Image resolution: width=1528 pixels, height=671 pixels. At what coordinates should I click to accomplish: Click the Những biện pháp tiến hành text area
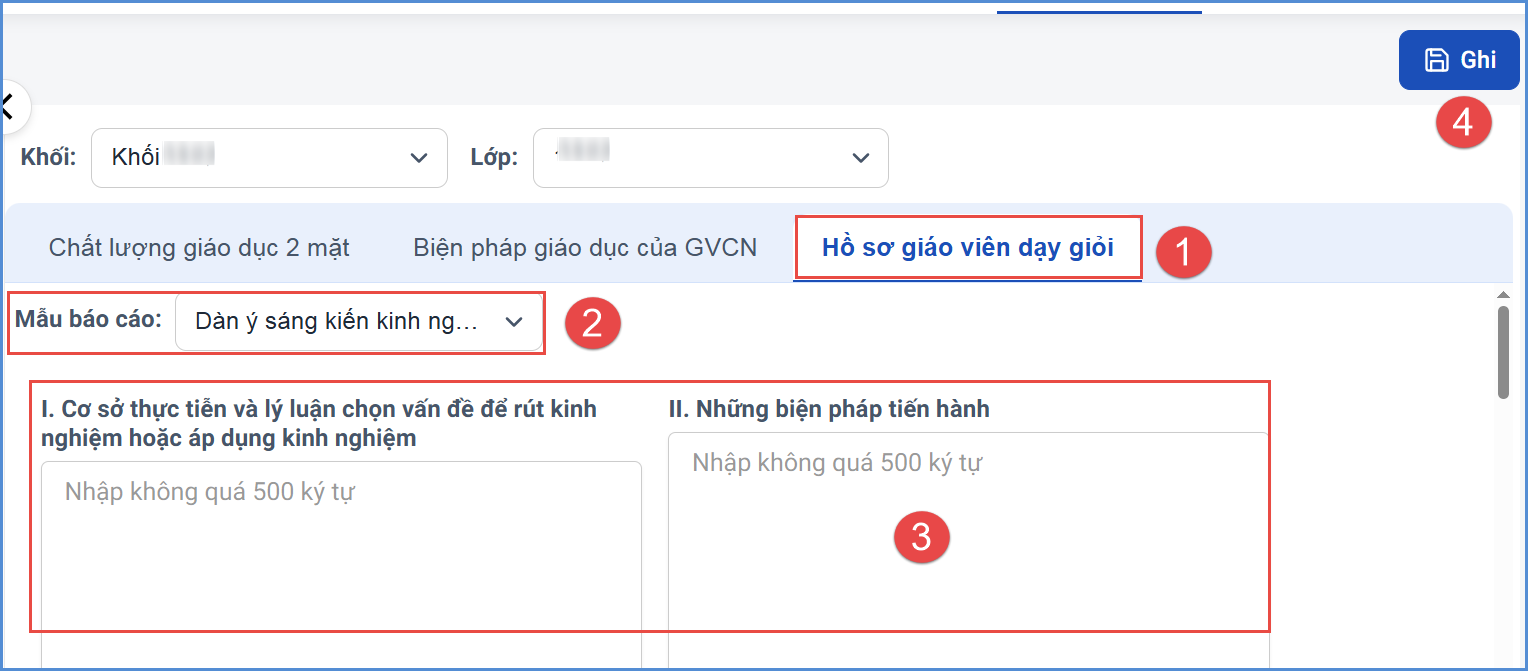click(x=968, y=551)
